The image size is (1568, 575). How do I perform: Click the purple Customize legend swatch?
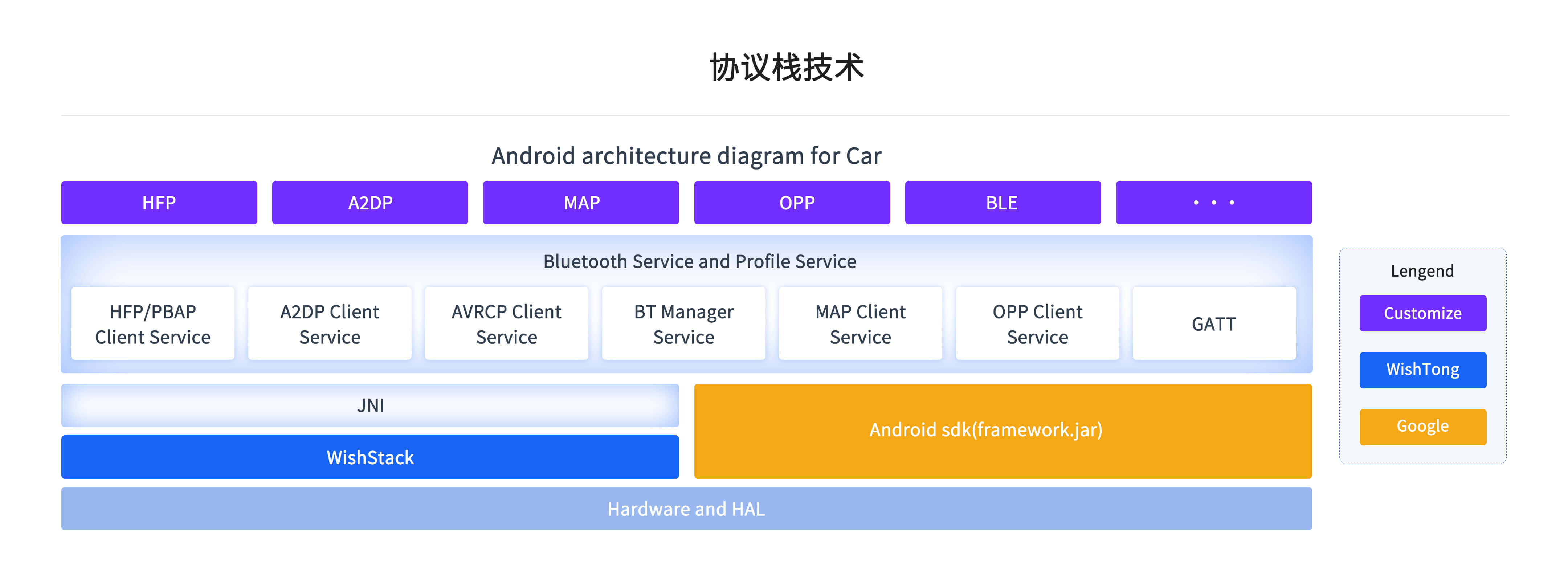coord(1422,313)
